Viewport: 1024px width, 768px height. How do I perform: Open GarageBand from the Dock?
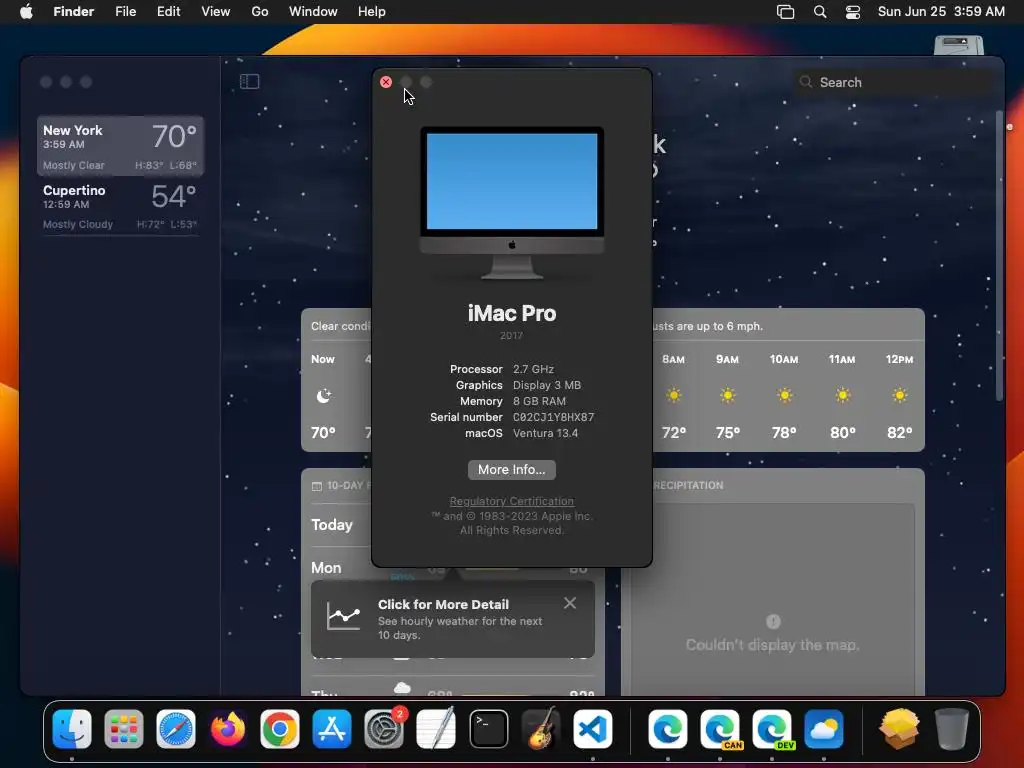tap(541, 729)
